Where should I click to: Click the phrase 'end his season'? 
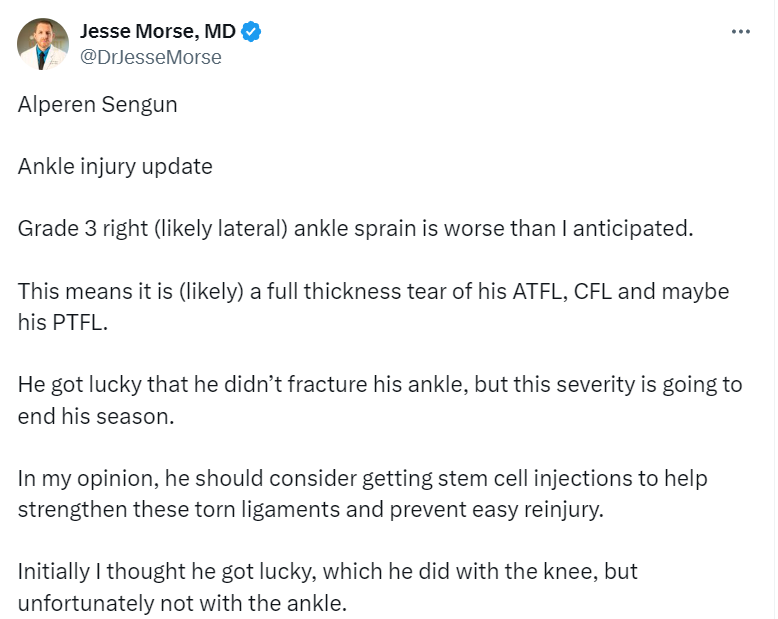95,416
